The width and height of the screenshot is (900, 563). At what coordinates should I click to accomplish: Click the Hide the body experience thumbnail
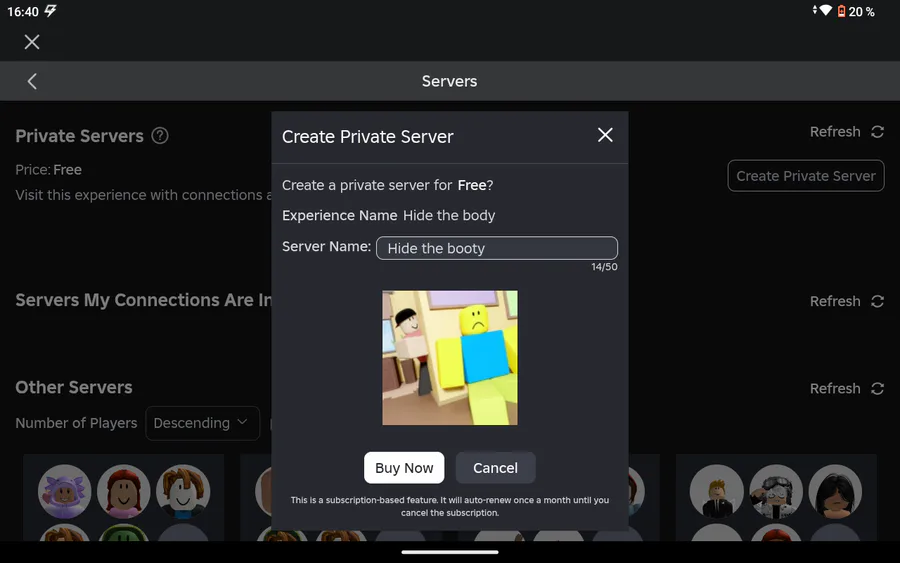tap(450, 358)
